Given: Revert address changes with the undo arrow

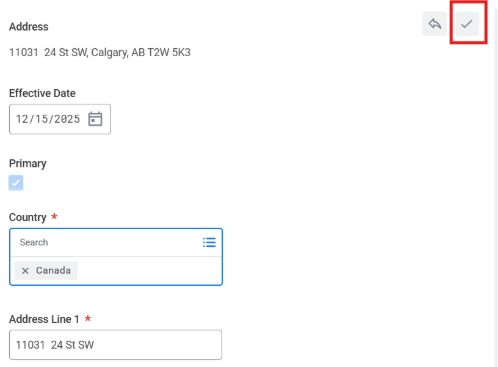Looking at the screenshot, I should 435,24.
